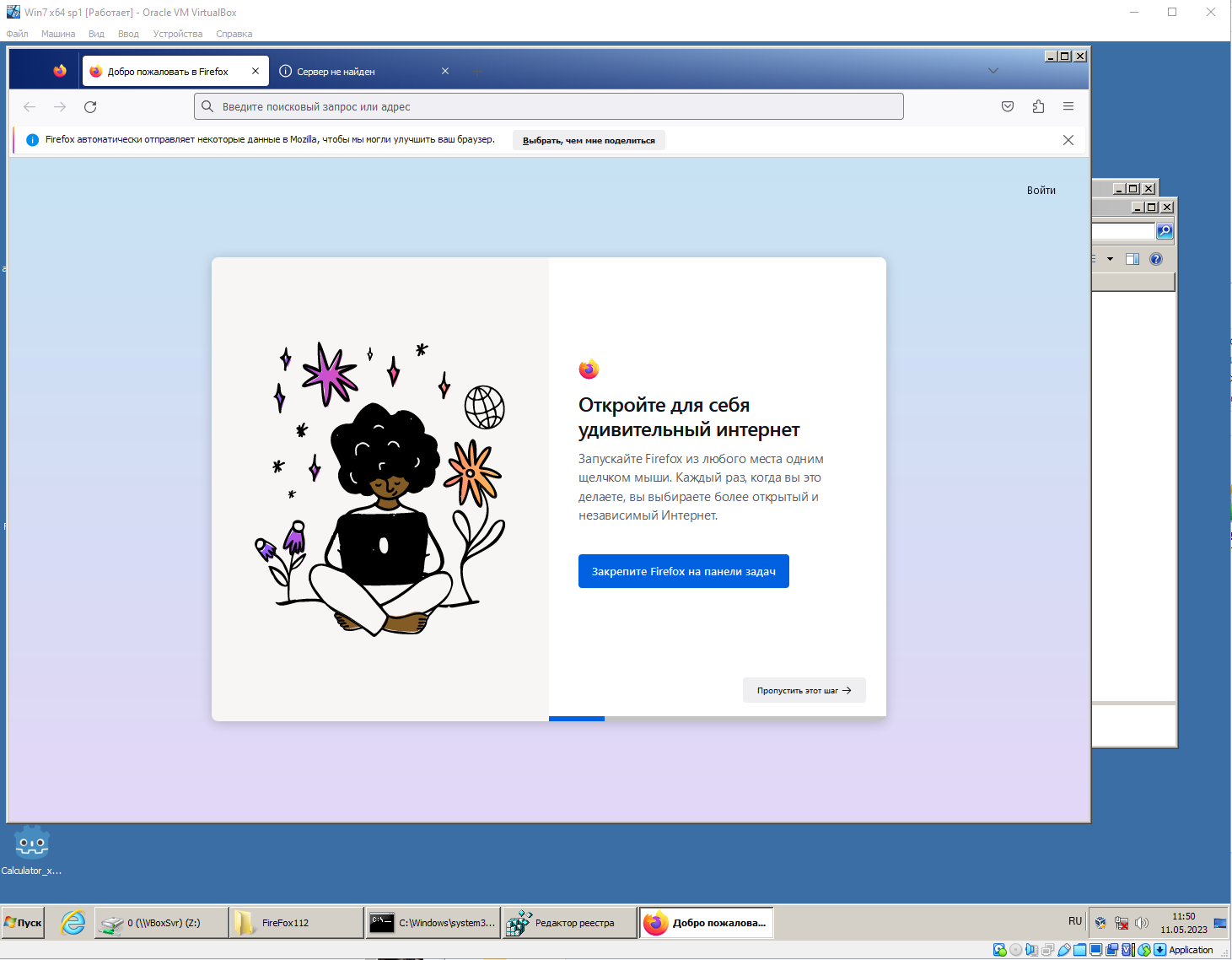This screenshot has width=1232, height=960.
Task: Click the VirtualBox shared folders status icon
Action: coord(1080,950)
